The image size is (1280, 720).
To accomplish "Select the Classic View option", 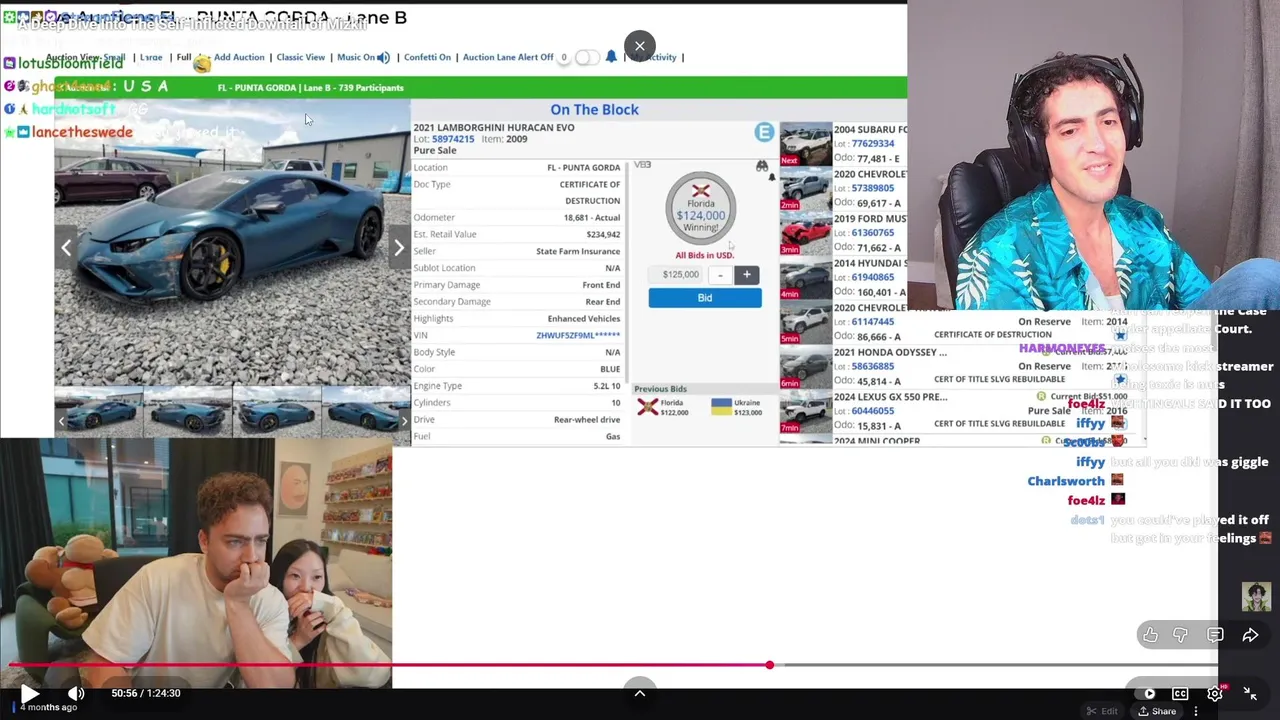I will coord(300,57).
